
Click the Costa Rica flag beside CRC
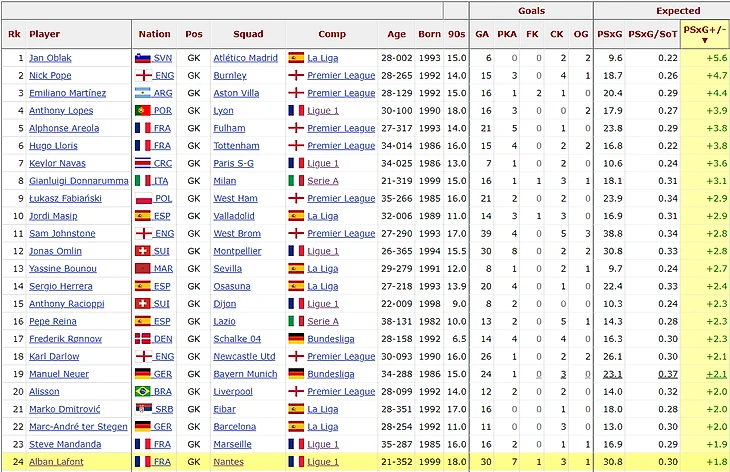pyautogui.click(x=143, y=163)
